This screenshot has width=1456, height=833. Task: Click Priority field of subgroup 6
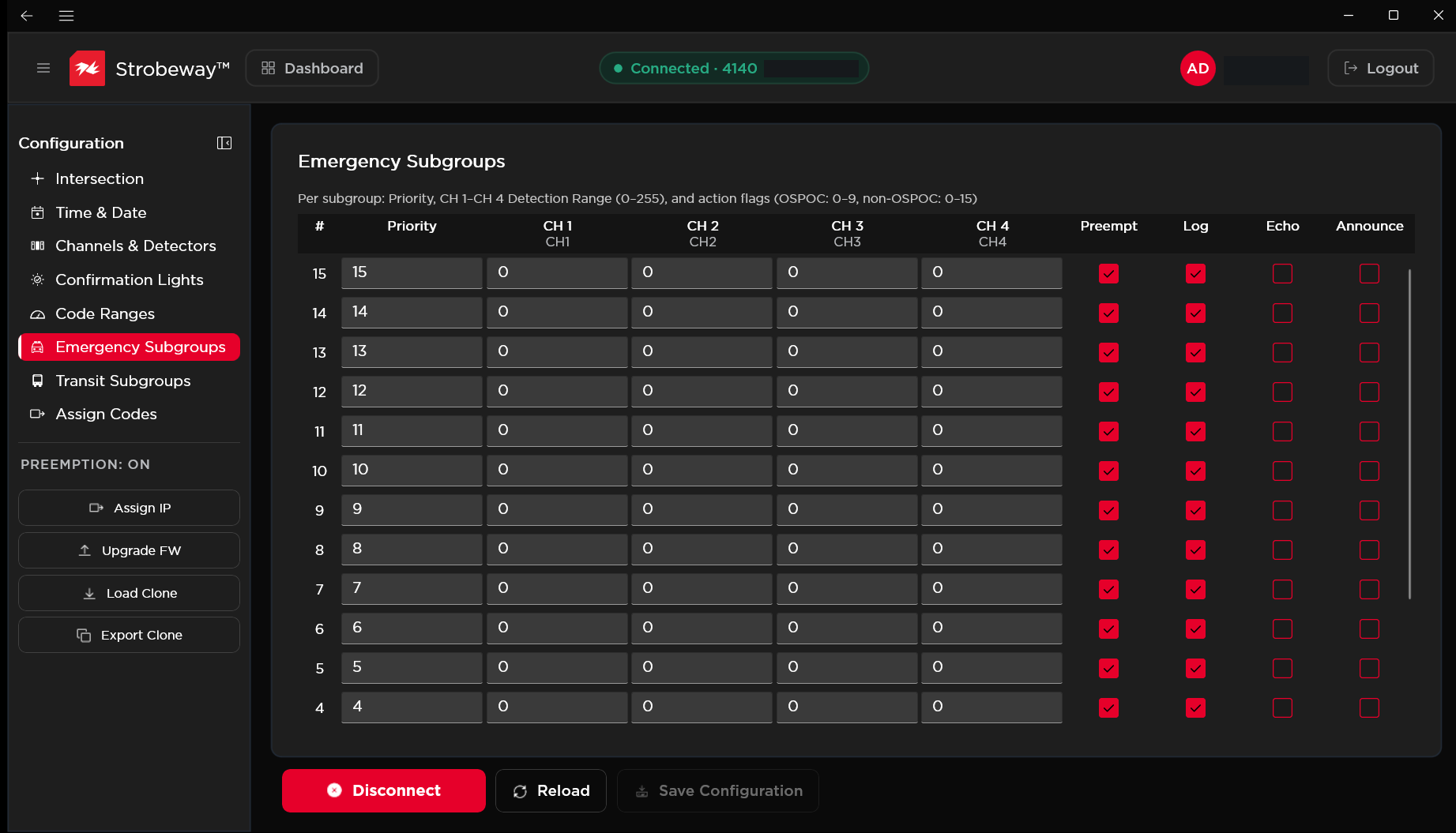pyautogui.click(x=412, y=628)
